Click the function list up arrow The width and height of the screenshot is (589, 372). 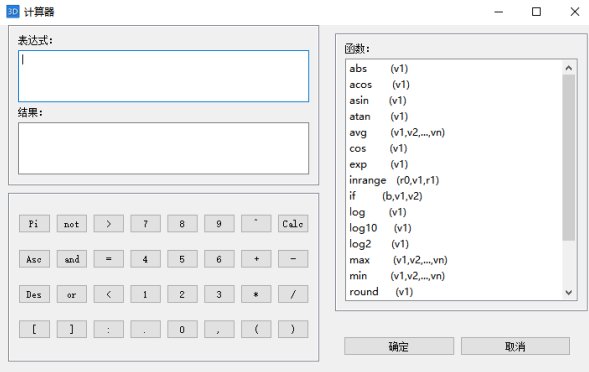point(569,68)
